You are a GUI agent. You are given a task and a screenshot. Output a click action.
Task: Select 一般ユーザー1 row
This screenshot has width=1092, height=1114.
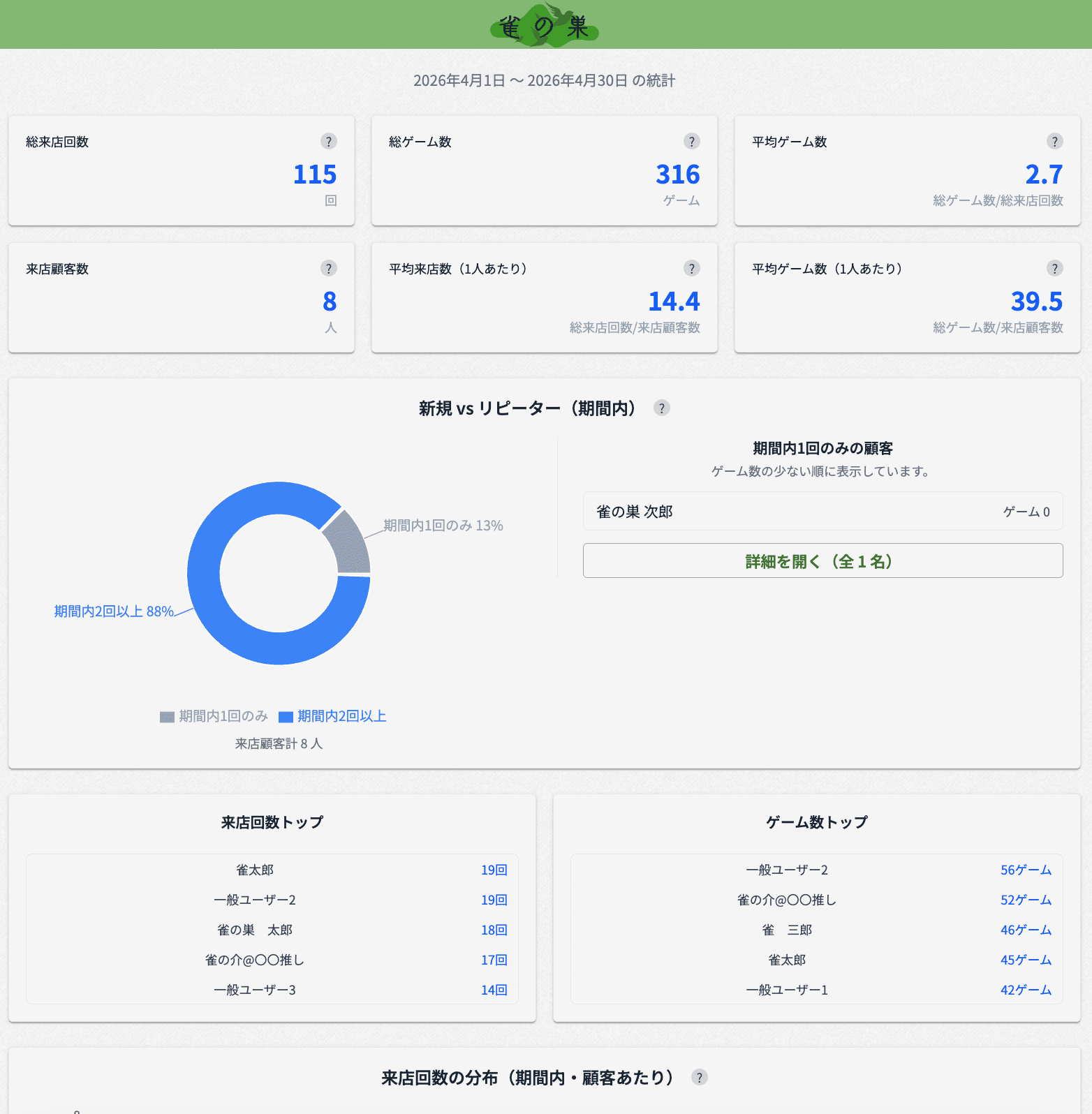tap(817, 990)
